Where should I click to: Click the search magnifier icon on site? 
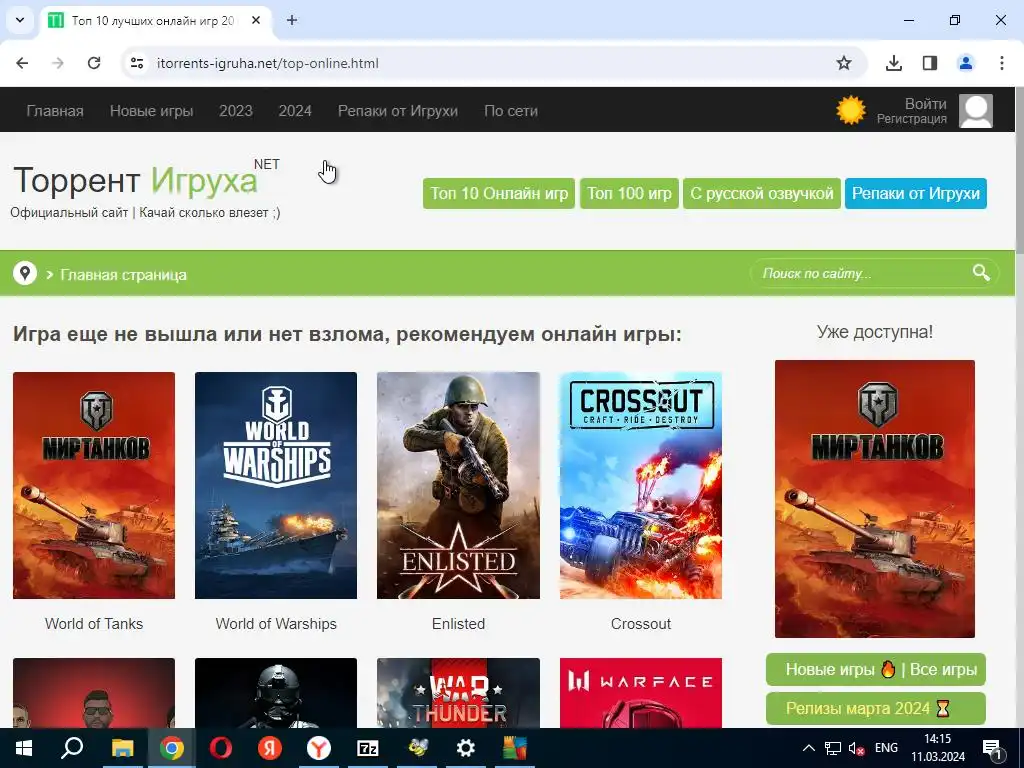coord(981,272)
